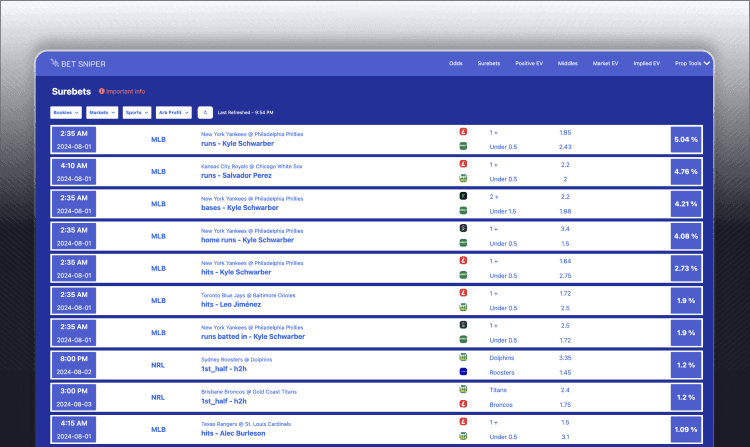Click the 8:00 PM 2024-08-02 time cell
The width and height of the screenshot is (750, 447).
coord(74,365)
